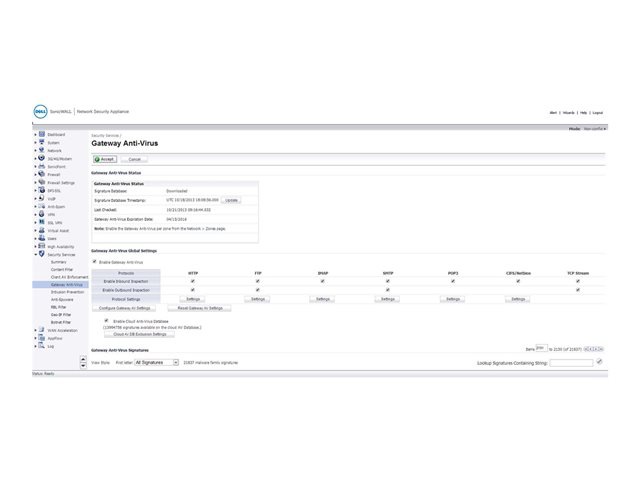This screenshot has height=480, width=640.
Task: Click the Cancel button
Action: (x=134, y=159)
